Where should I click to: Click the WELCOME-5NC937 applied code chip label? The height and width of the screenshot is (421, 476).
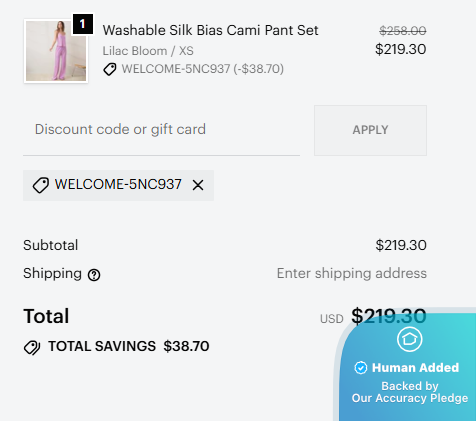(118, 184)
